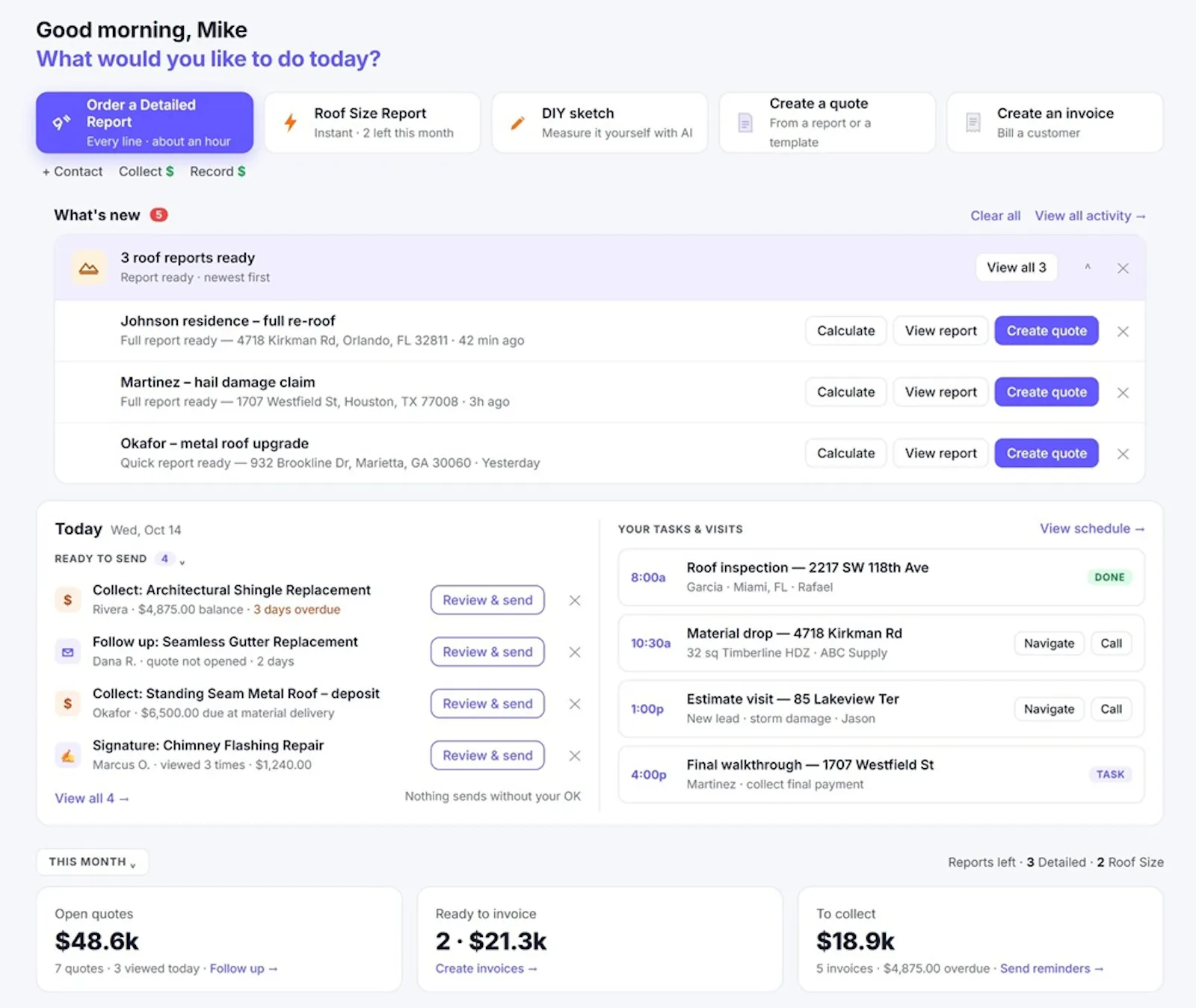Click the What's new count badge
1196x1008 pixels.
[158, 215]
